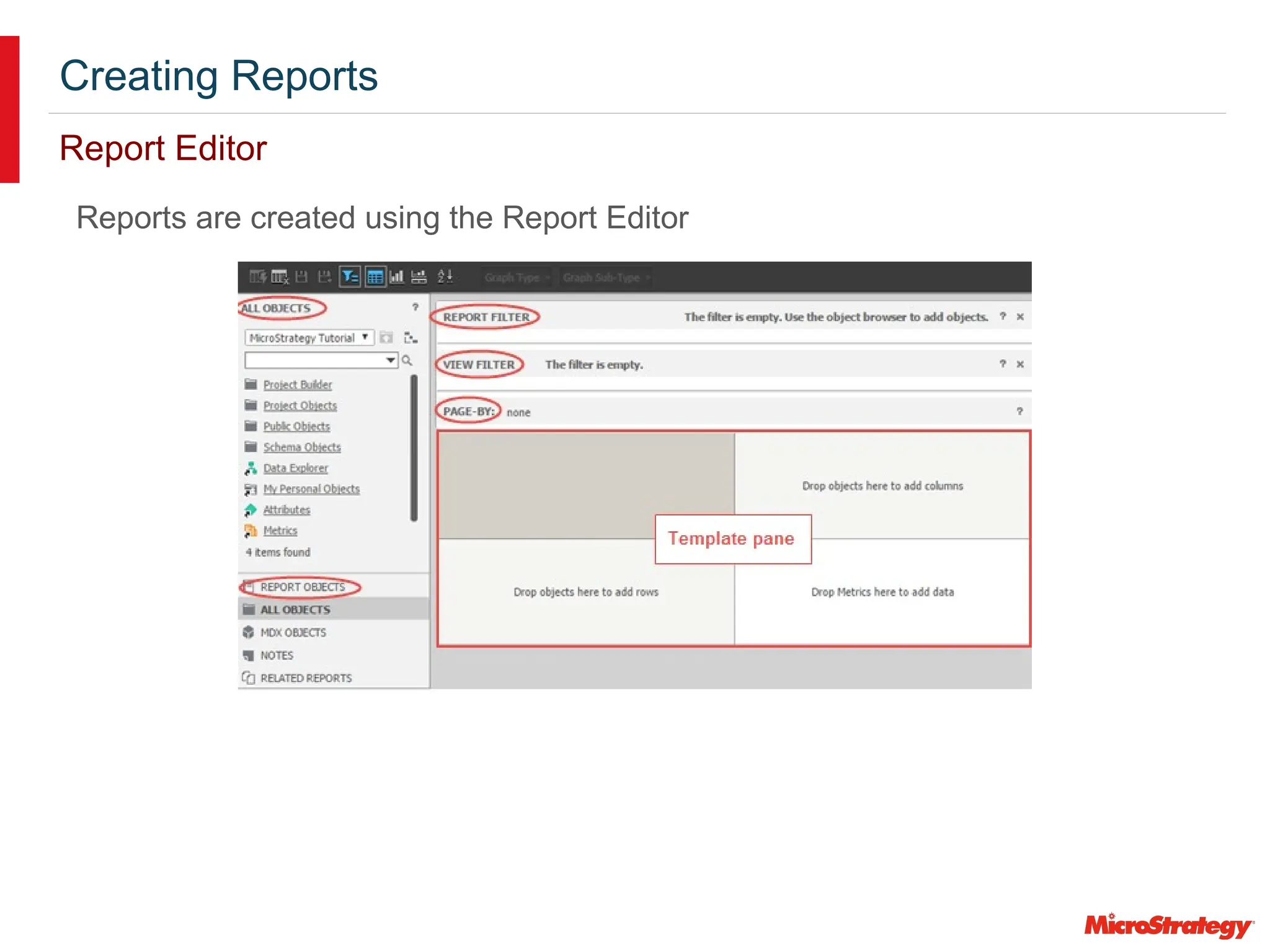Image resolution: width=1270 pixels, height=952 pixels.
Task: Open the Attributes link
Action: click(286, 510)
